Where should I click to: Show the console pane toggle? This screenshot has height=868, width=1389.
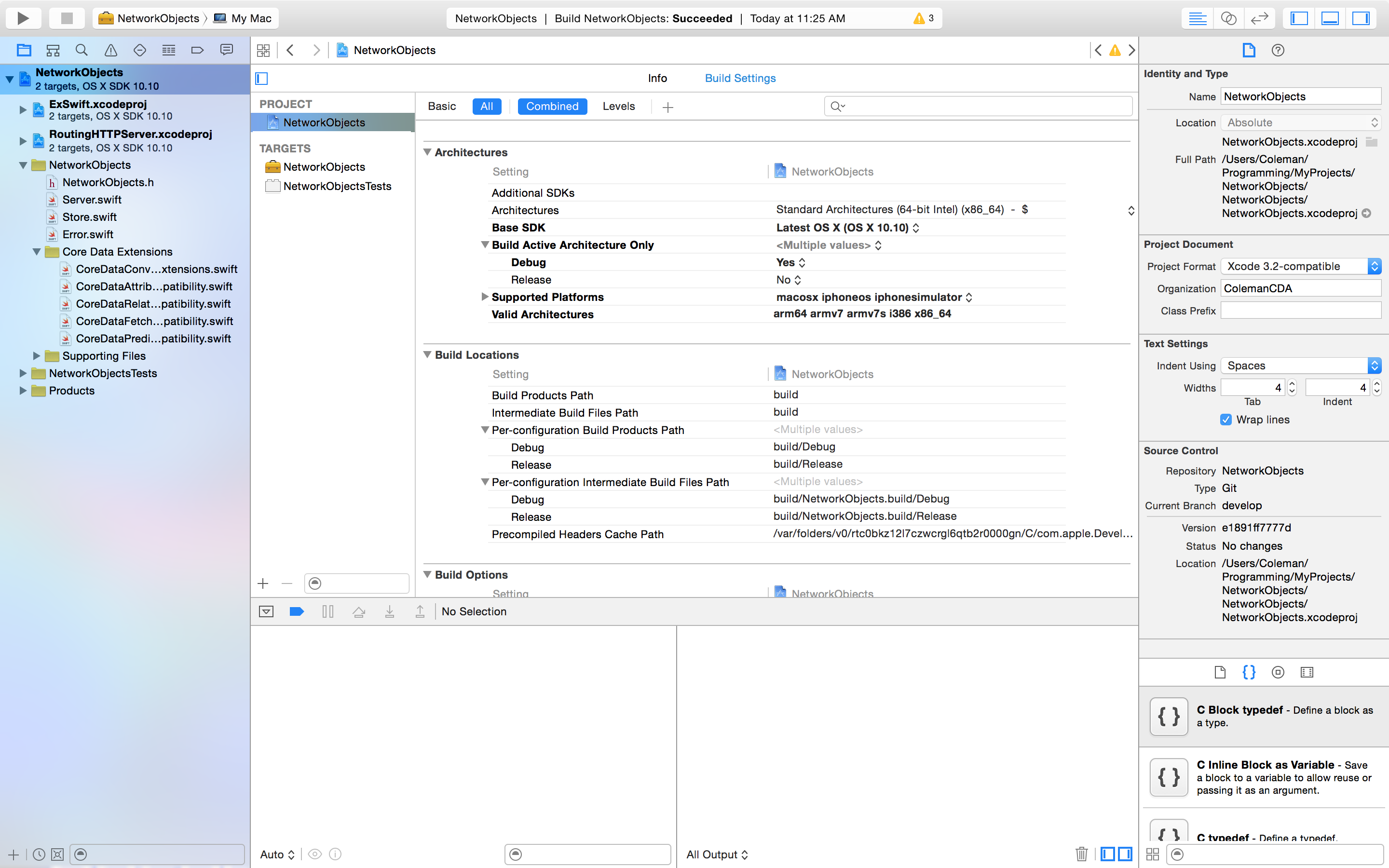click(x=1125, y=854)
